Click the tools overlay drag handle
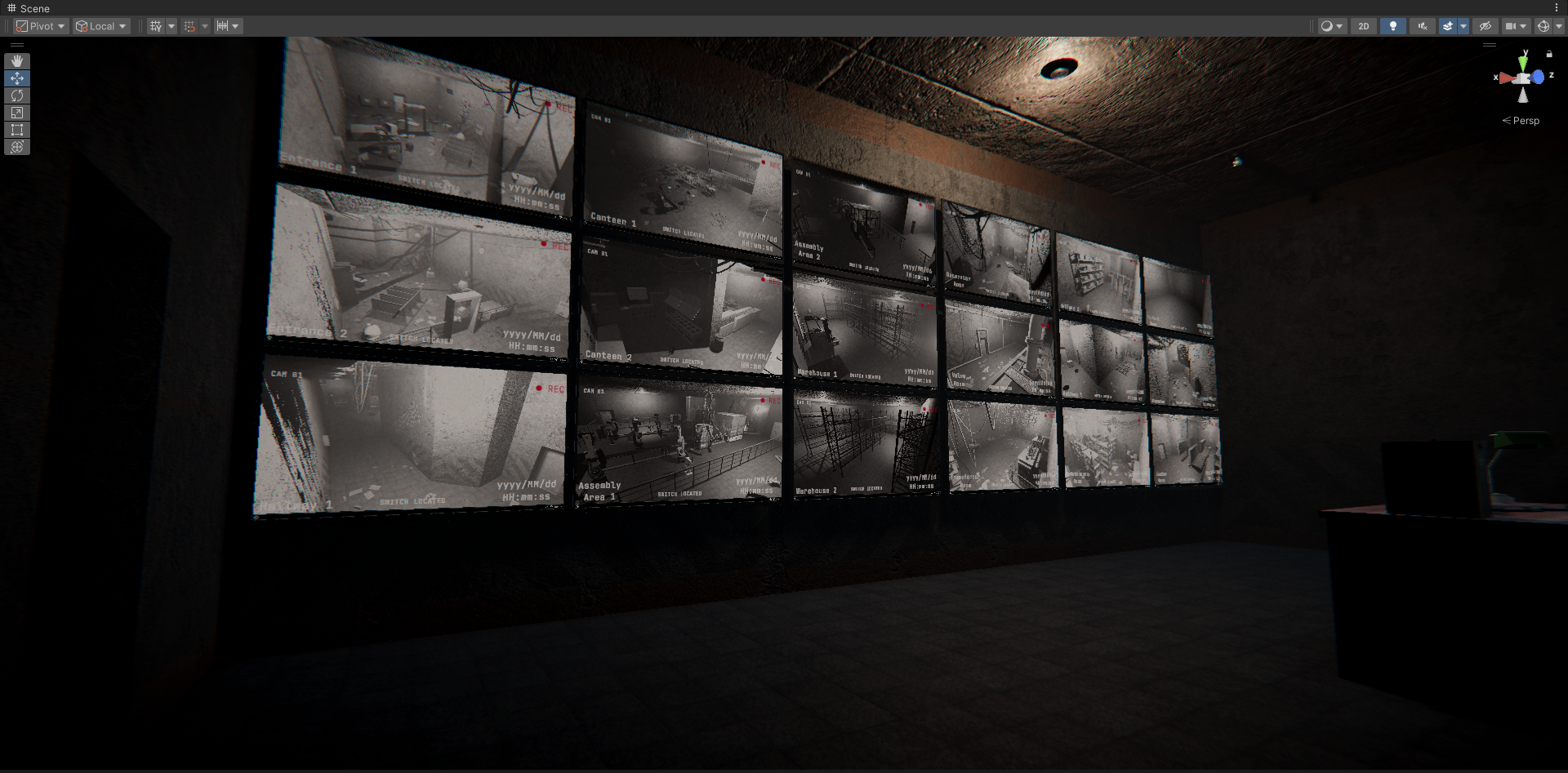The width and height of the screenshot is (1568, 773). (x=17, y=46)
